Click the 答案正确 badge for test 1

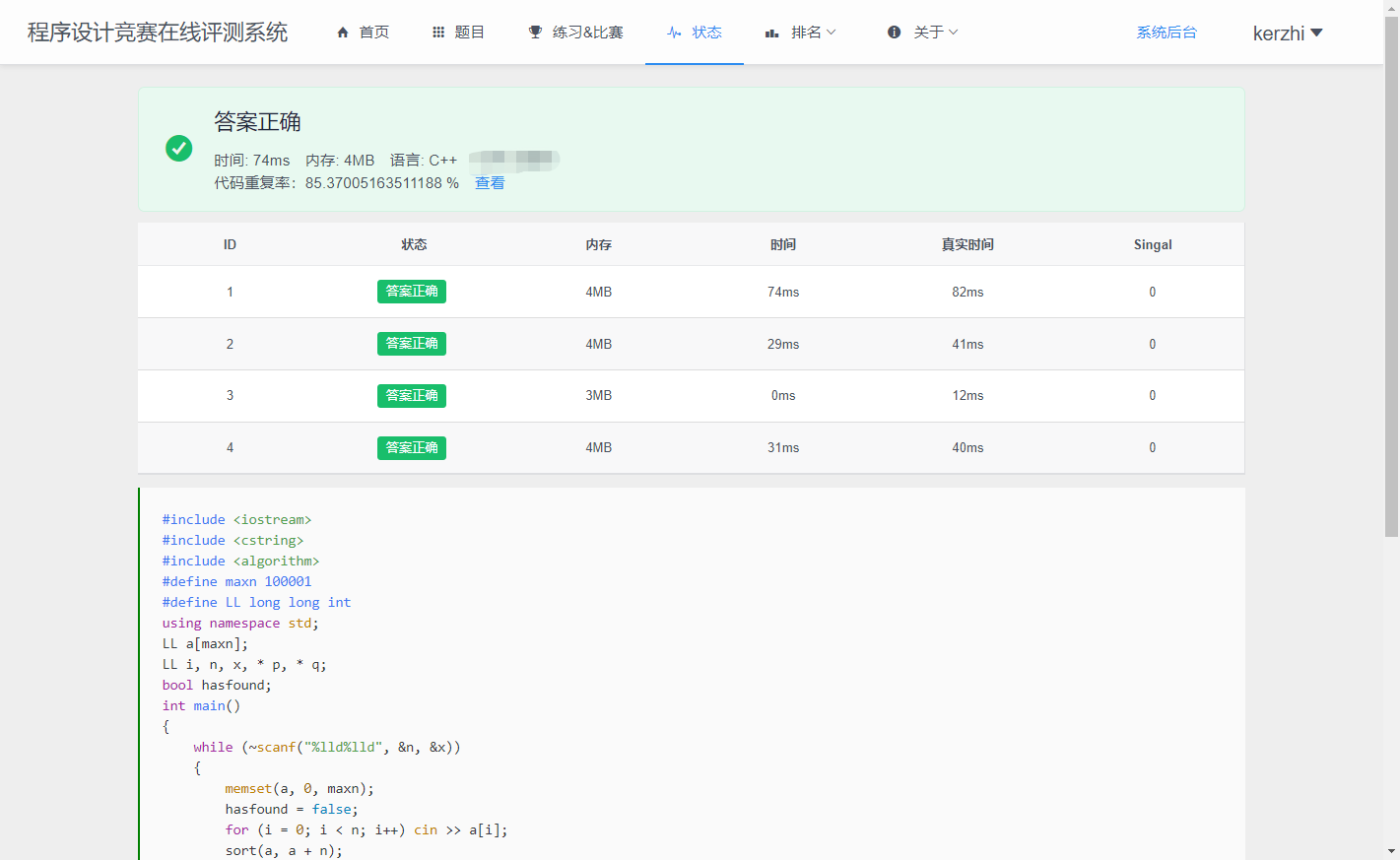click(412, 292)
